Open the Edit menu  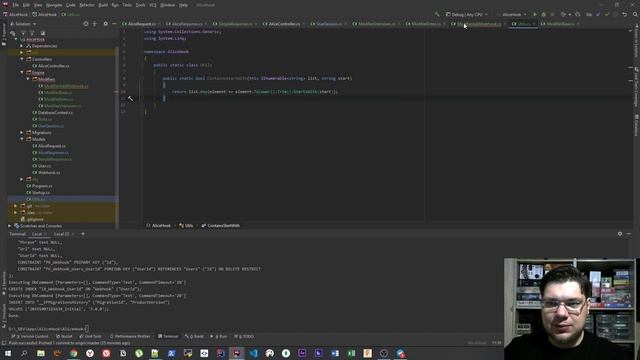[x=26, y=5]
